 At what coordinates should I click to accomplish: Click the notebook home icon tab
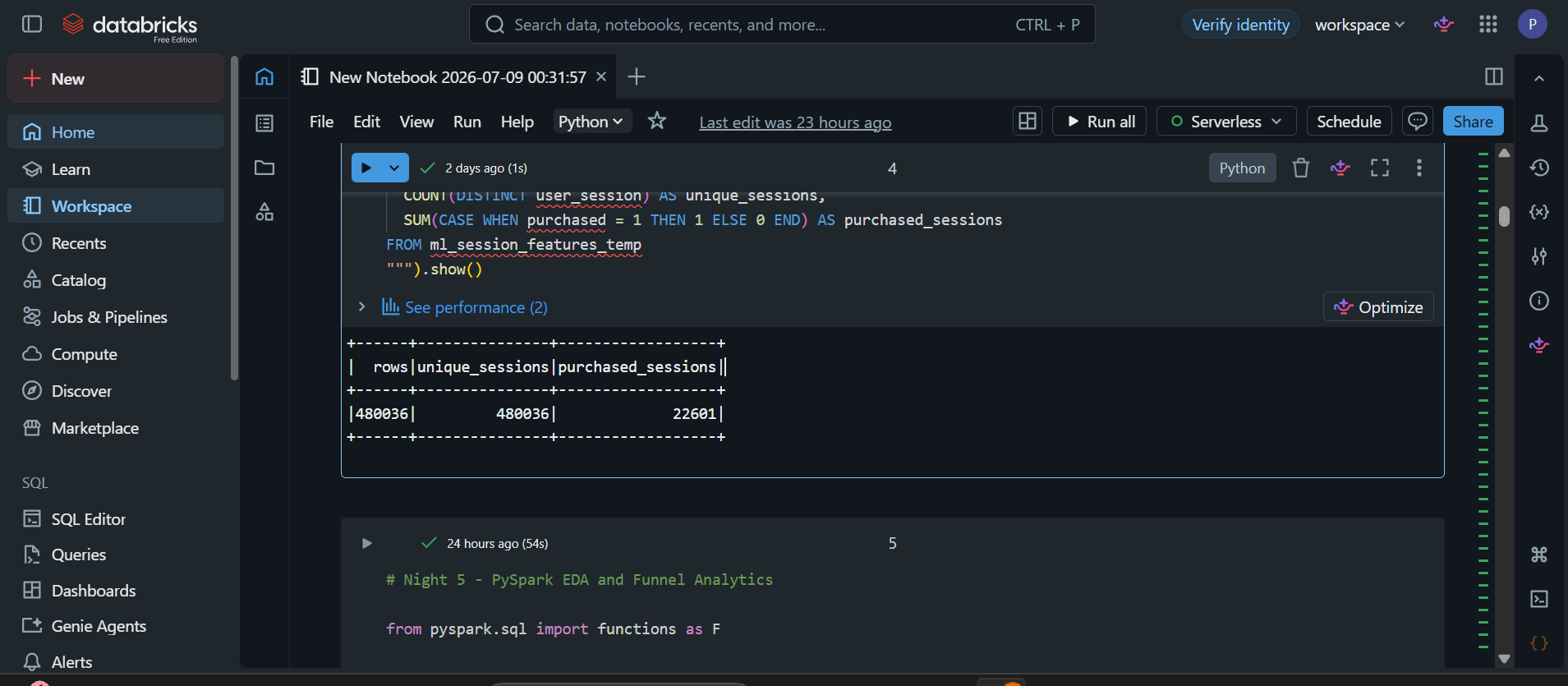pyautogui.click(x=264, y=76)
